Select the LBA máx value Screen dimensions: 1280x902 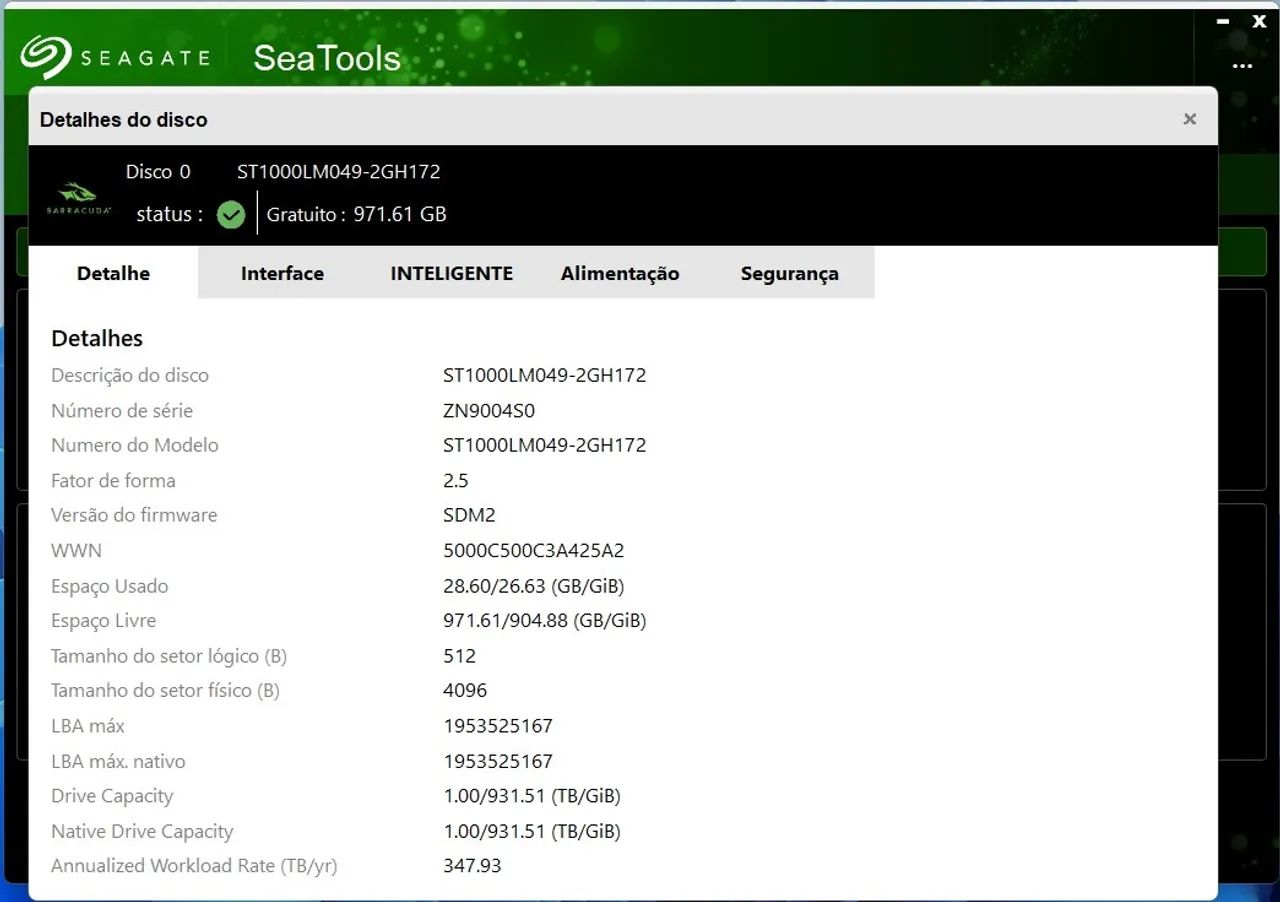498,726
